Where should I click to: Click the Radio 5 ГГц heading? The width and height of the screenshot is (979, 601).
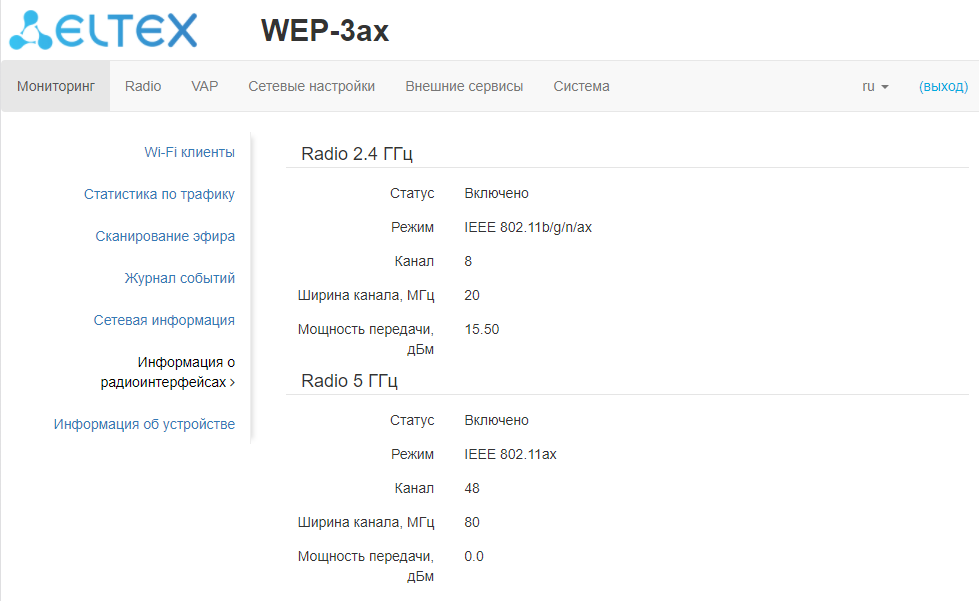(x=349, y=381)
